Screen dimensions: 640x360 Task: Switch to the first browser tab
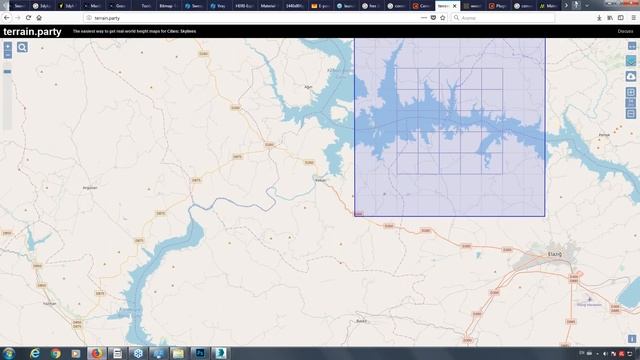click(18, 6)
